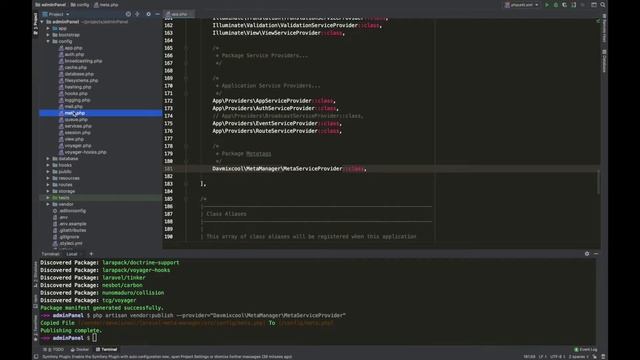Image resolution: width=640 pixels, height=360 pixels.
Task: Select logging.php in the project tree
Action: coord(75,100)
